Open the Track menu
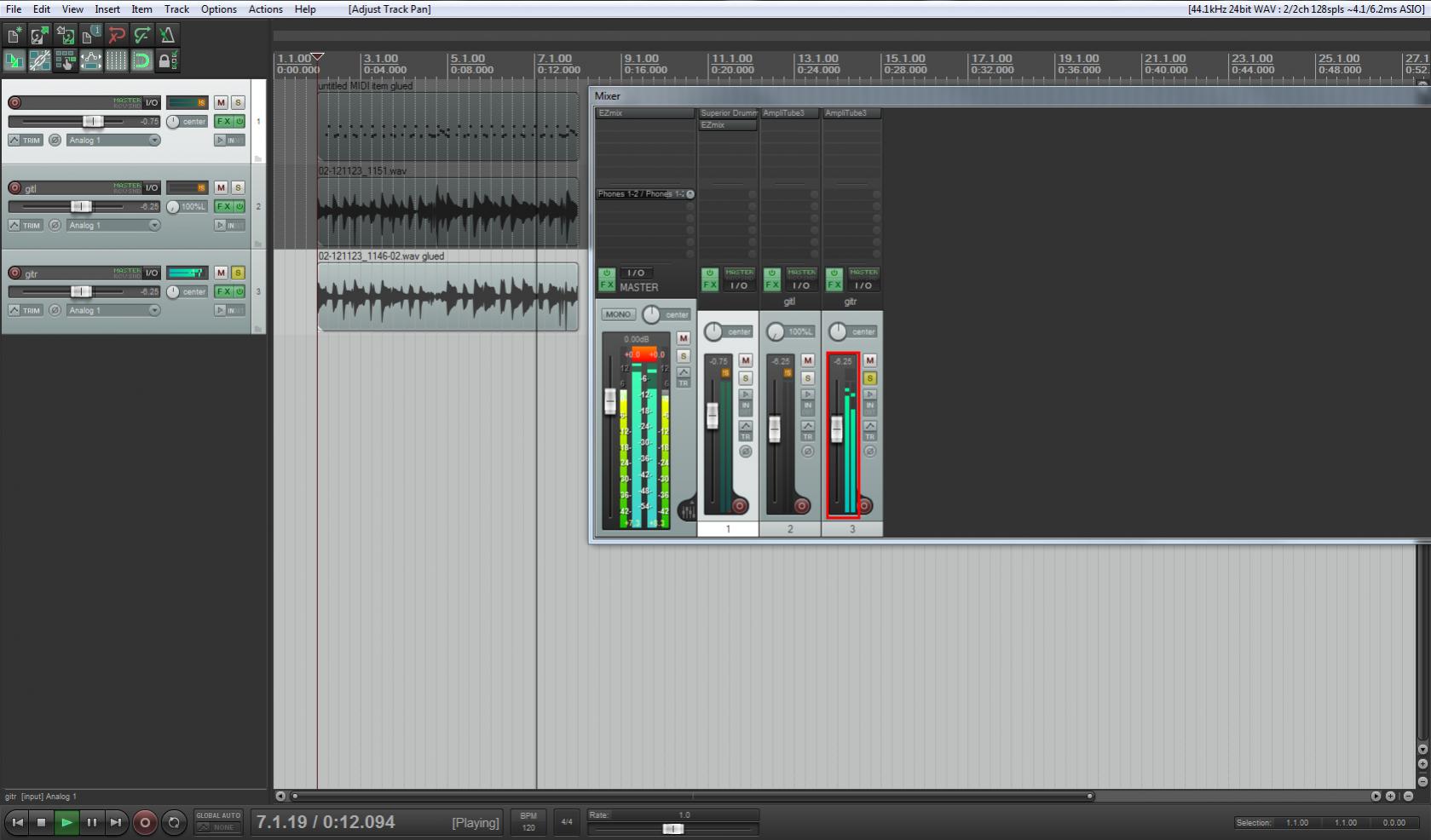The image size is (1431, 840). [x=176, y=9]
